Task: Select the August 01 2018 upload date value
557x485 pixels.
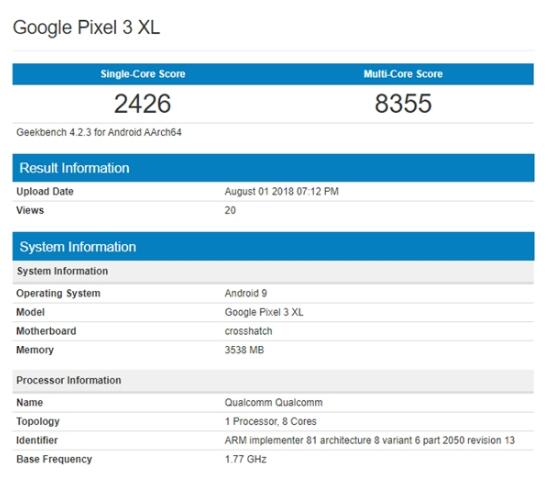Action: [281, 192]
